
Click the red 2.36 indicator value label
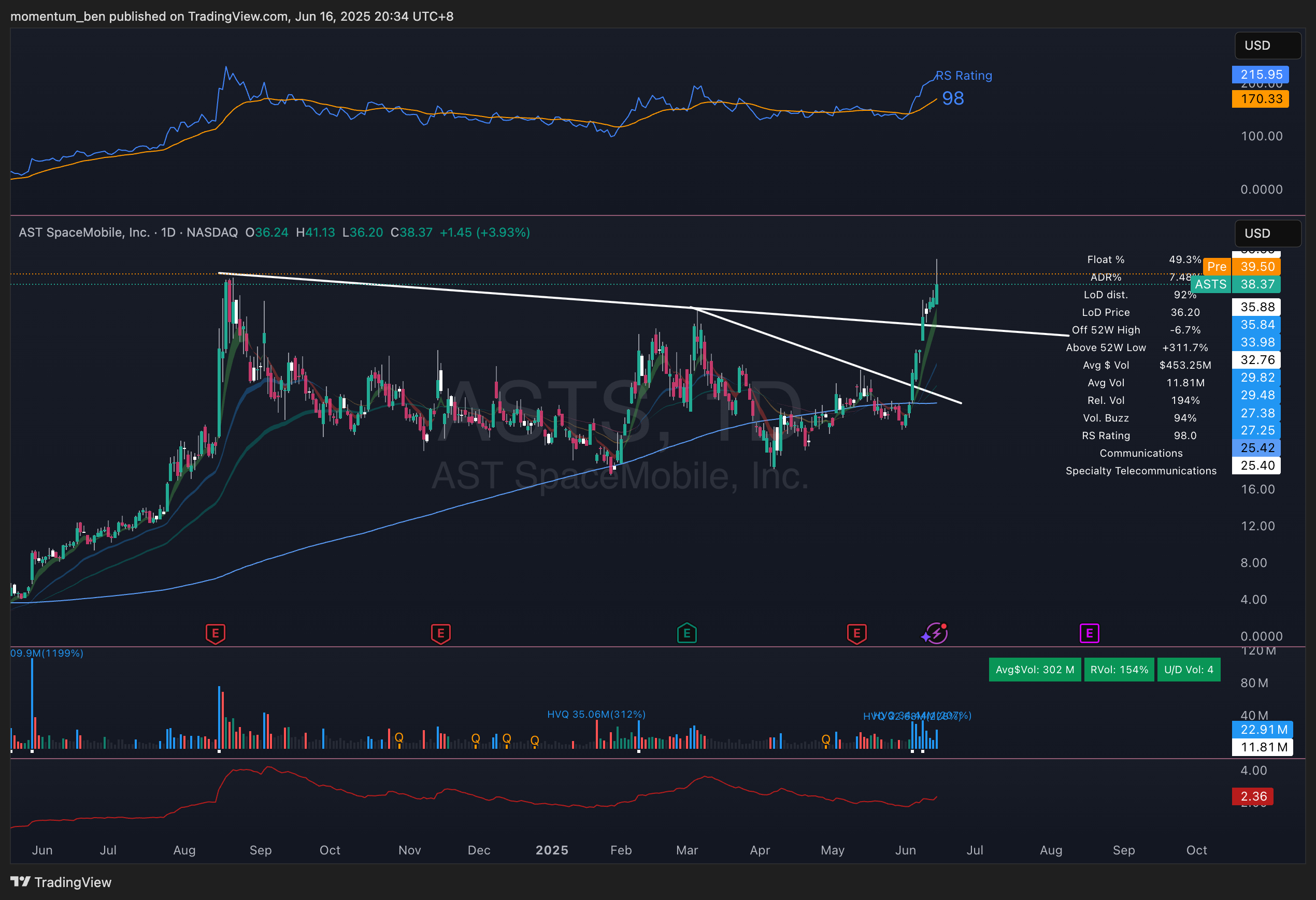pos(1253,796)
